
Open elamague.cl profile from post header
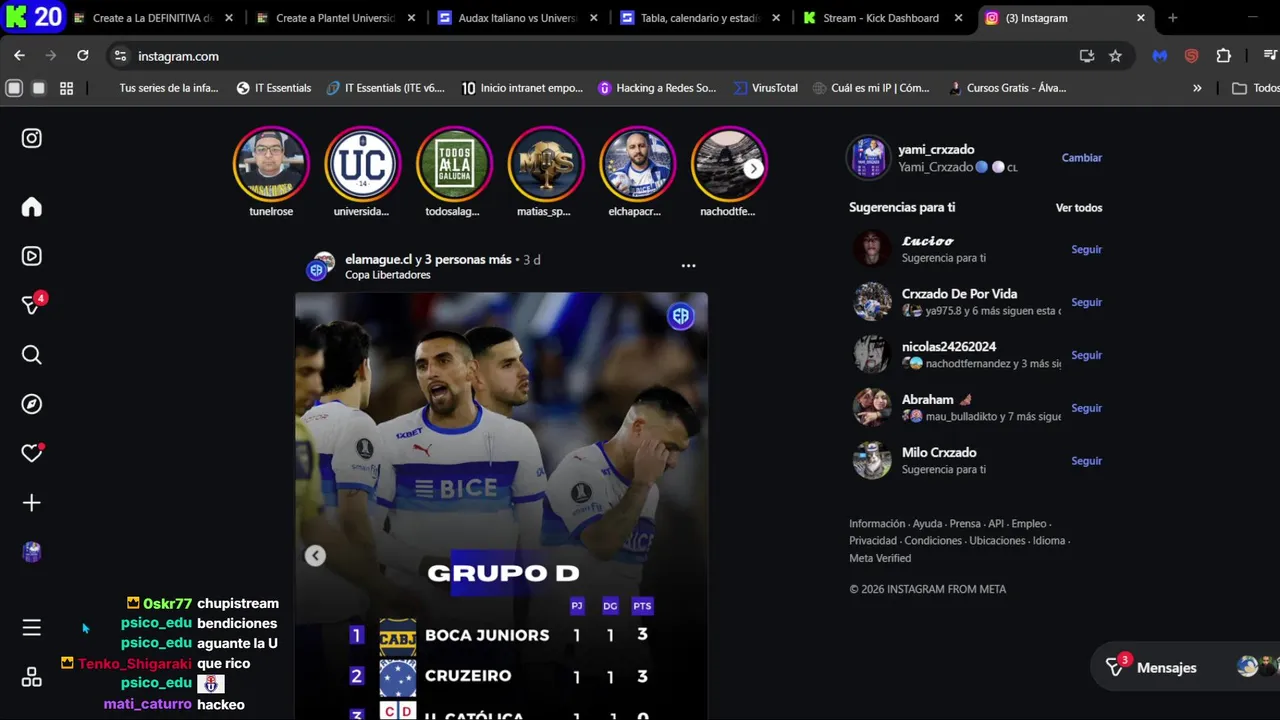pos(378,259)
